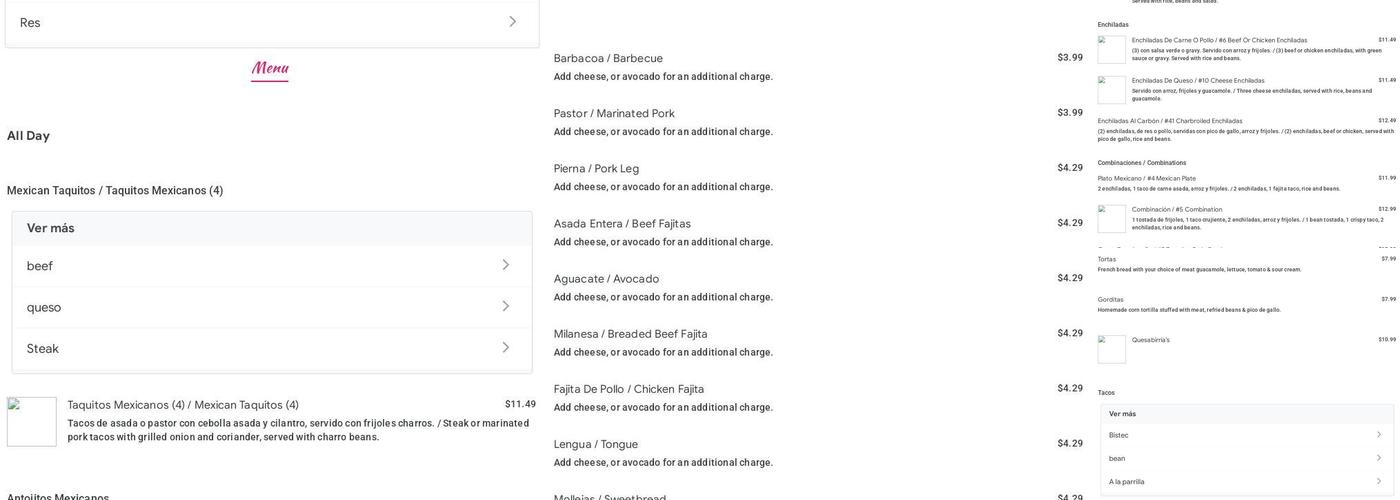Screen dimensions: 1400x500
Task: Click the queso row chevron arrow
Action: pyautogui.click(x=505, y=306)
